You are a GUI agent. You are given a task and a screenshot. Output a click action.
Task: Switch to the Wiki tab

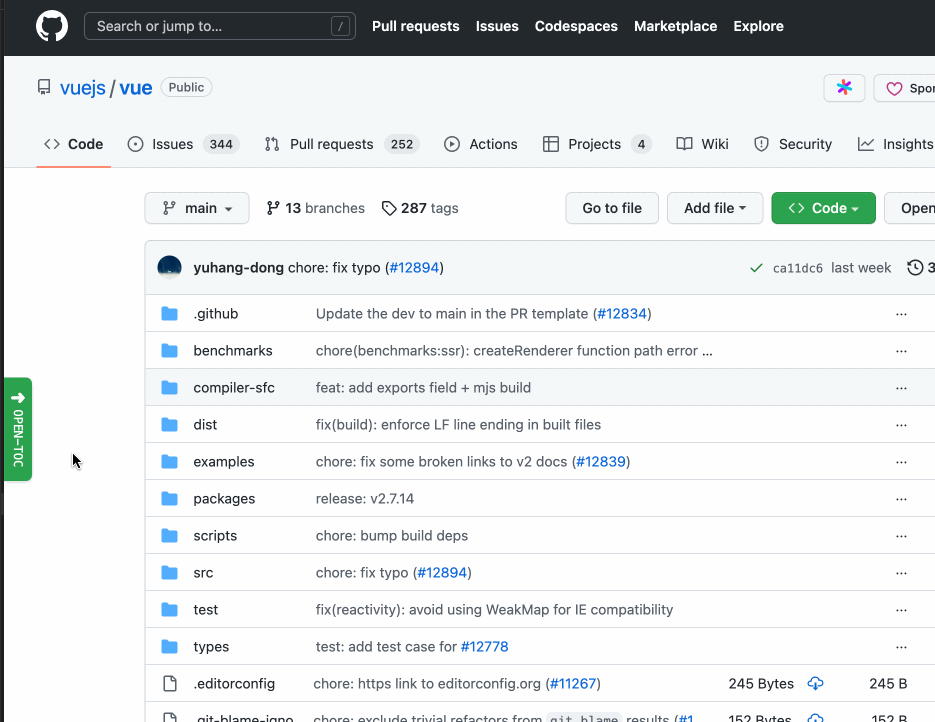702,144
